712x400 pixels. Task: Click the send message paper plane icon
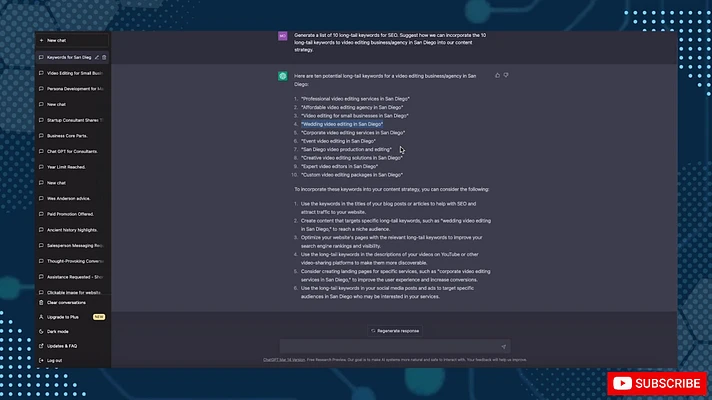tap(503, 347)
